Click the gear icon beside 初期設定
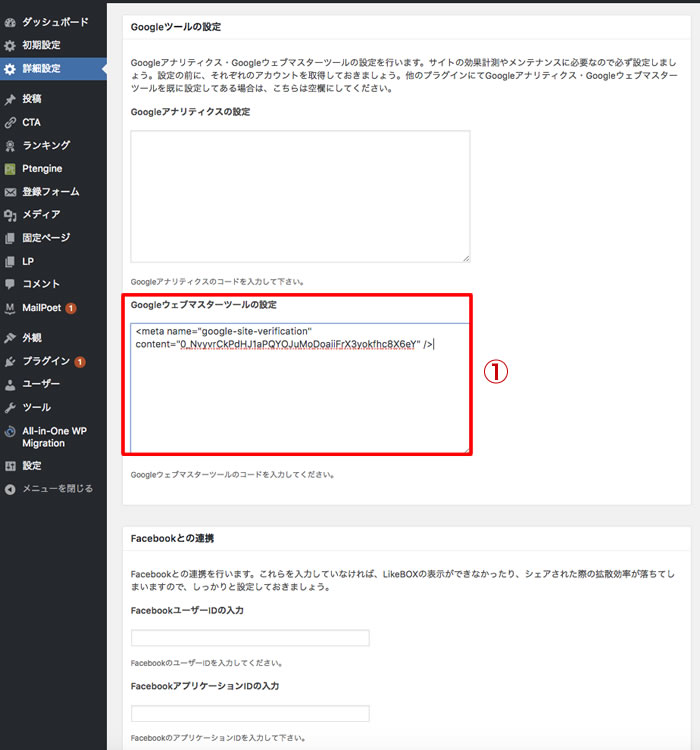The height and width of the screenshot is (750, 700). 10,45
